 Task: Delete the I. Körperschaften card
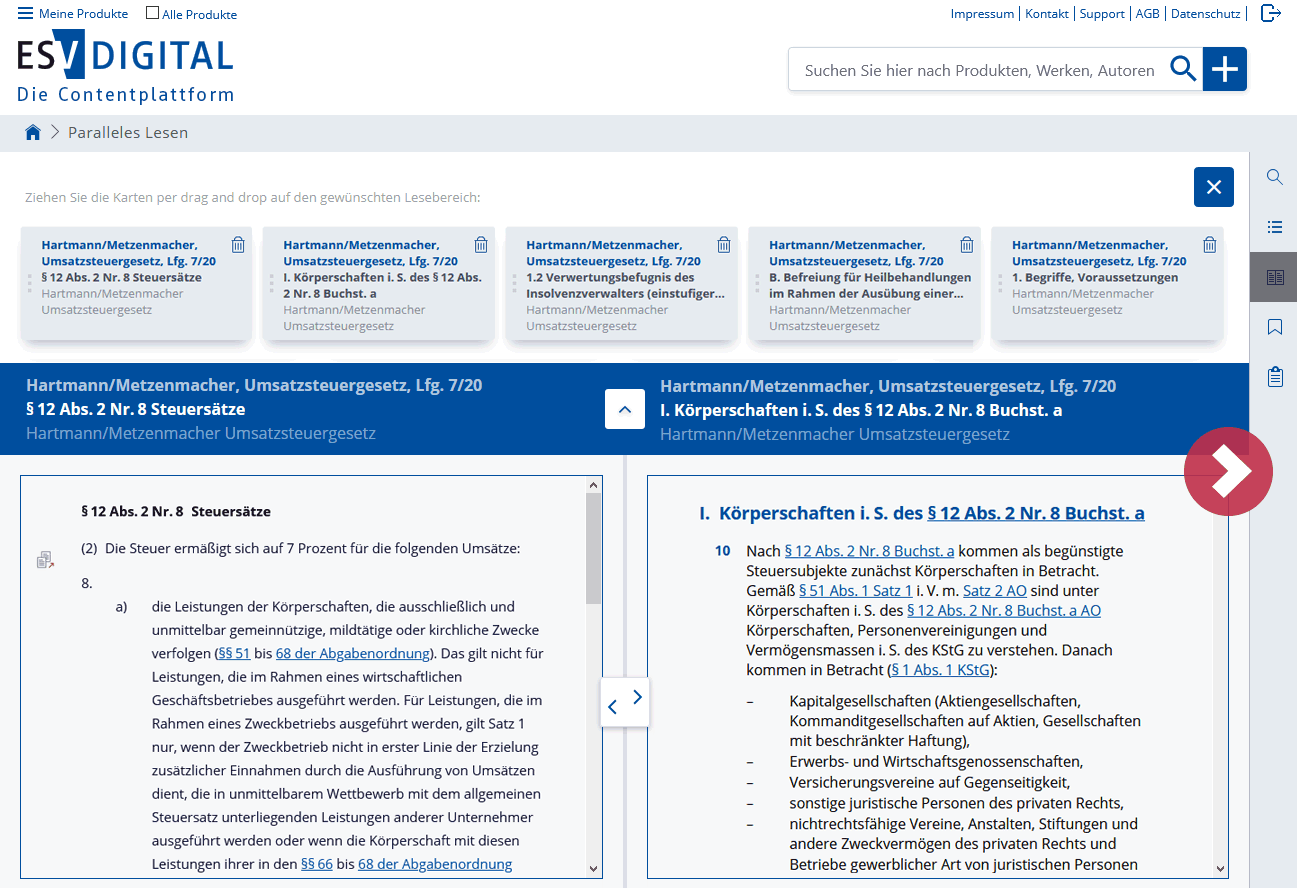coord(481,245)
